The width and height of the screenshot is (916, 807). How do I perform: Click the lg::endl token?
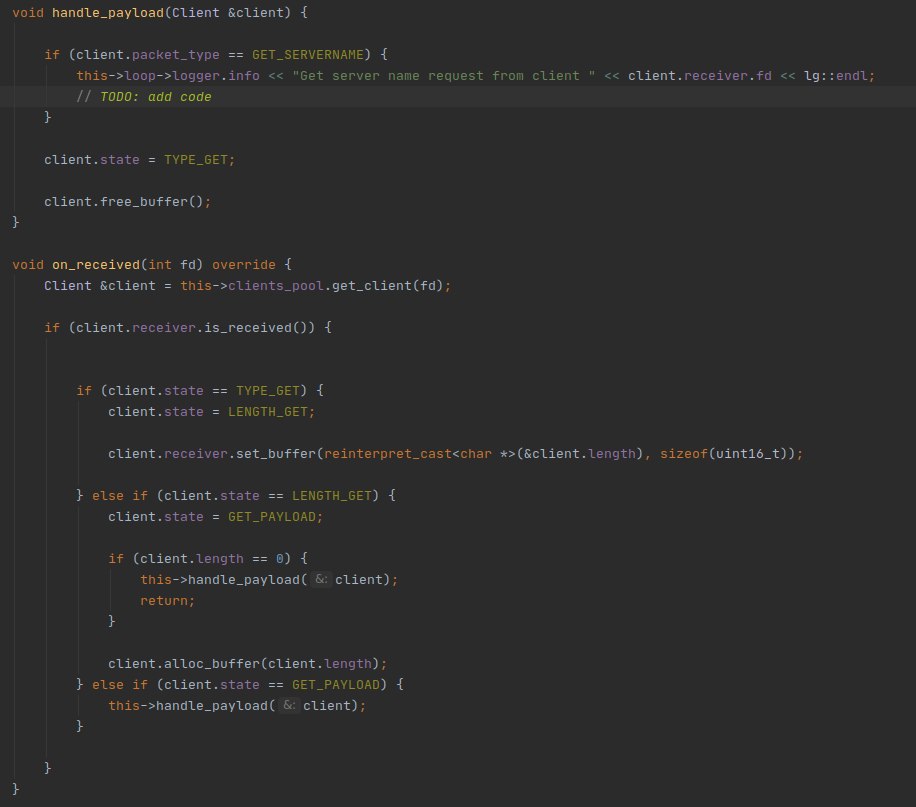point(836,76)
